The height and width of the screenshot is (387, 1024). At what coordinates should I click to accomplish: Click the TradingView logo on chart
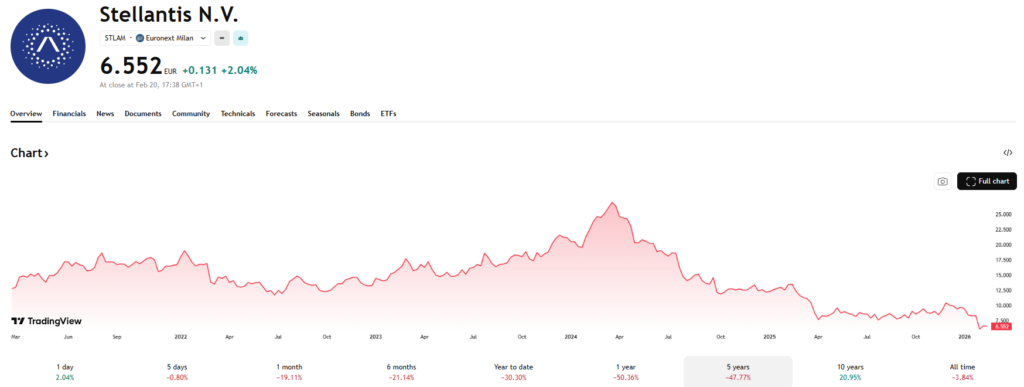(46, 321)
